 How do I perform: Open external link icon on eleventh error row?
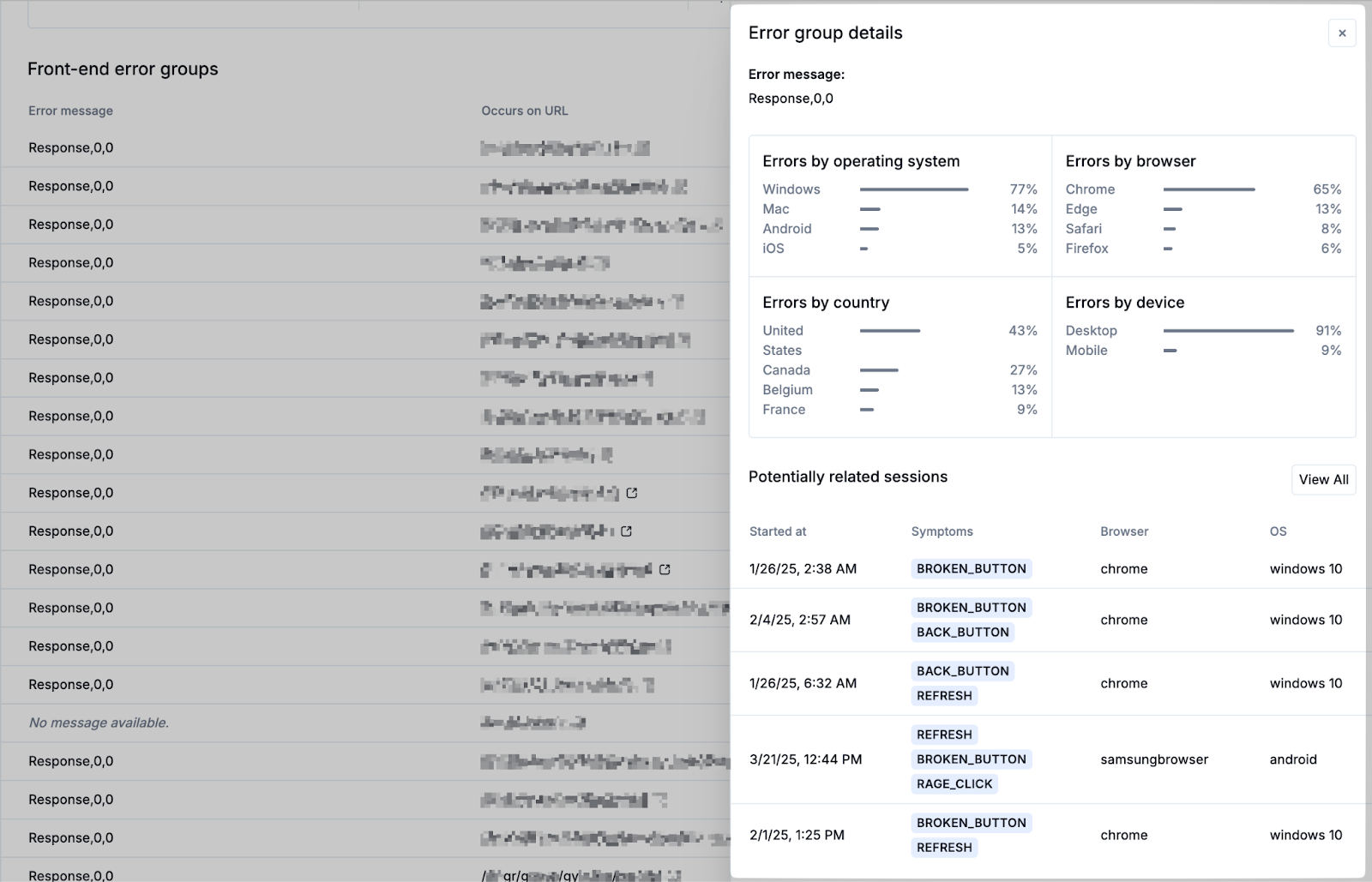(x=626, y=531)
